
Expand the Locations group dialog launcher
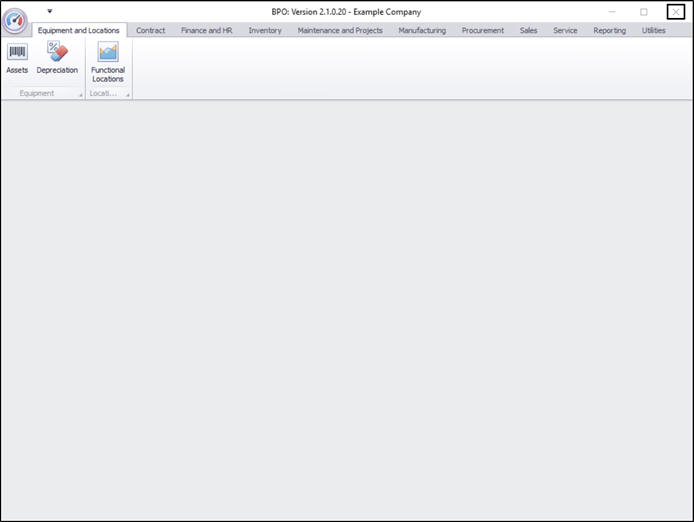pyautogui.click(x=127, y=94)
